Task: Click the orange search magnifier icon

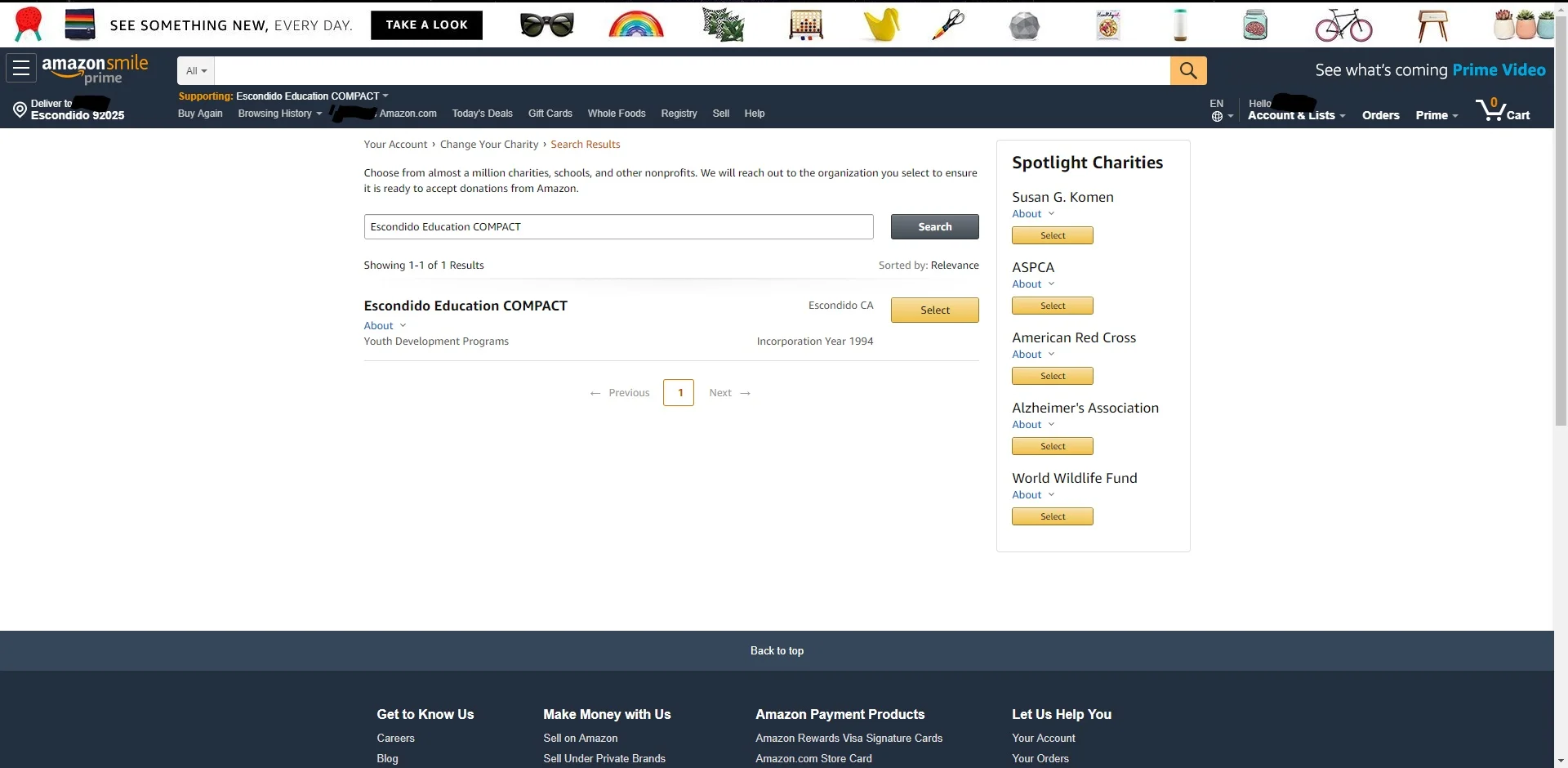Action: click(1188, 70)
